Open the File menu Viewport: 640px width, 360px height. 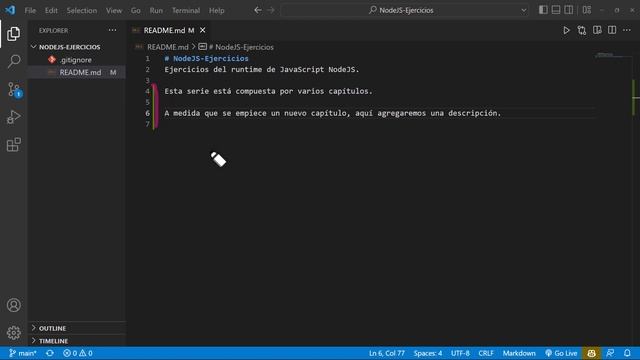click(x=30, y=10)
